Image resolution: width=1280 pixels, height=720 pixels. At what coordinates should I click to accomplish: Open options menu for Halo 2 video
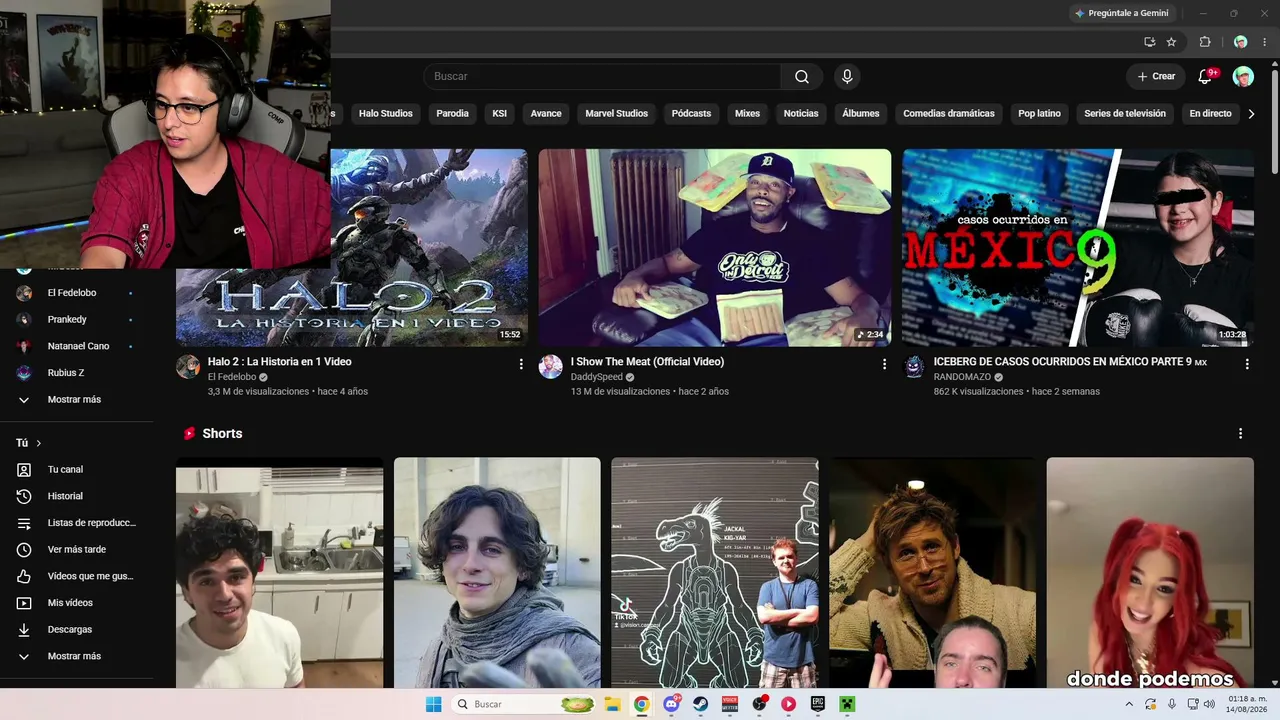point(521,365)
